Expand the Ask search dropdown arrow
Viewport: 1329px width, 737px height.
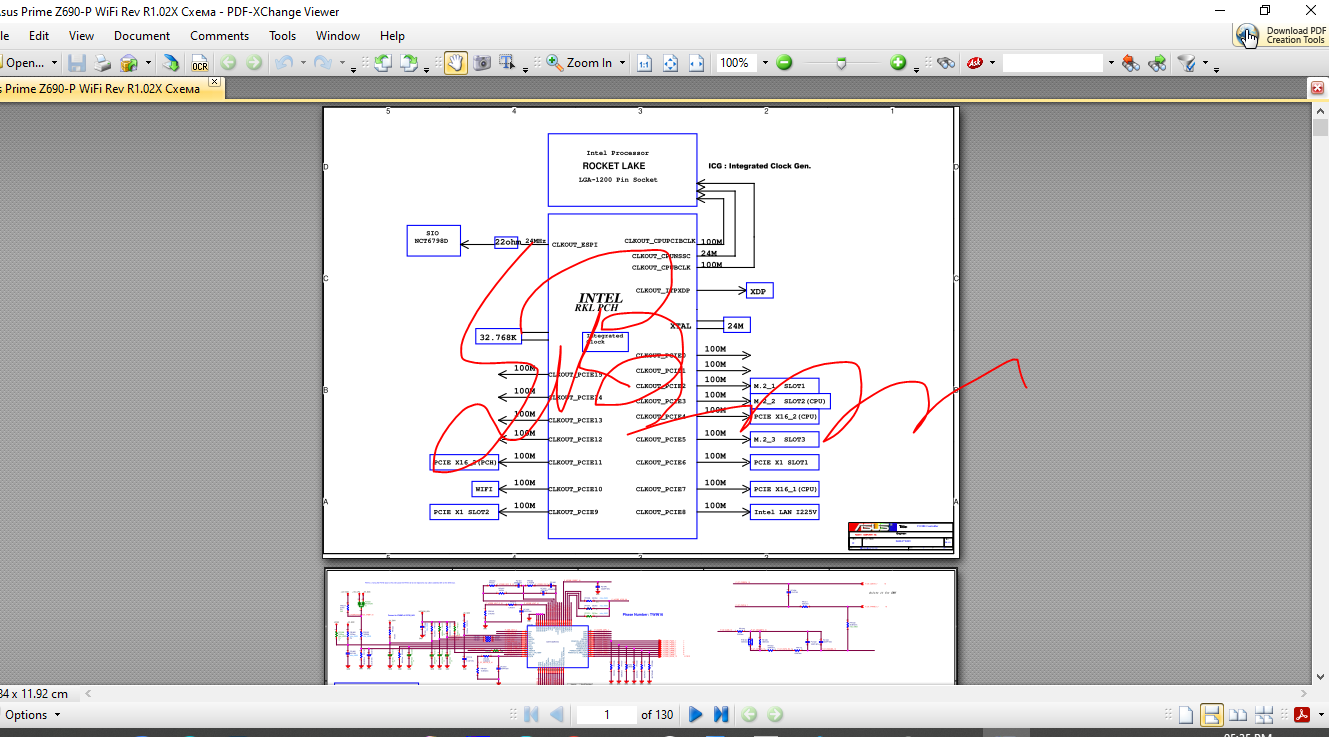[x=992, y=63]
